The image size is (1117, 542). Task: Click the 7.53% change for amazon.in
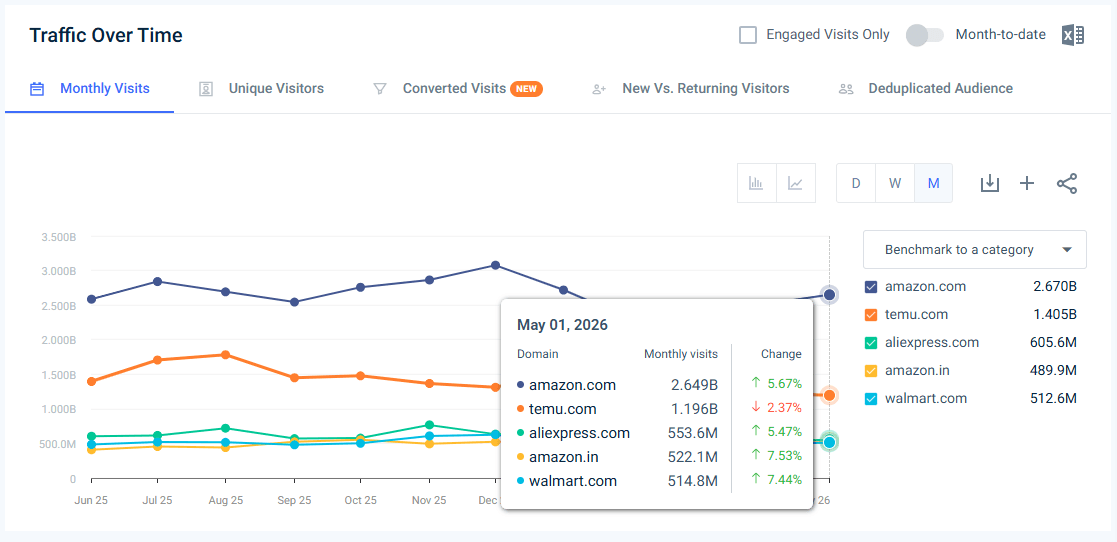(x=783, y=456)
